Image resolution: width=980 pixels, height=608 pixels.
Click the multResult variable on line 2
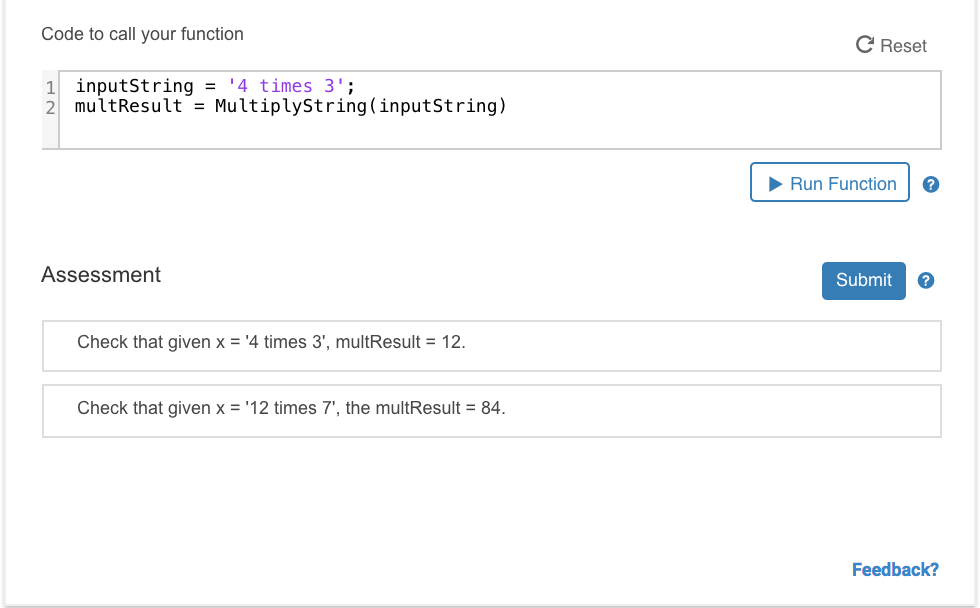point(129,106)
